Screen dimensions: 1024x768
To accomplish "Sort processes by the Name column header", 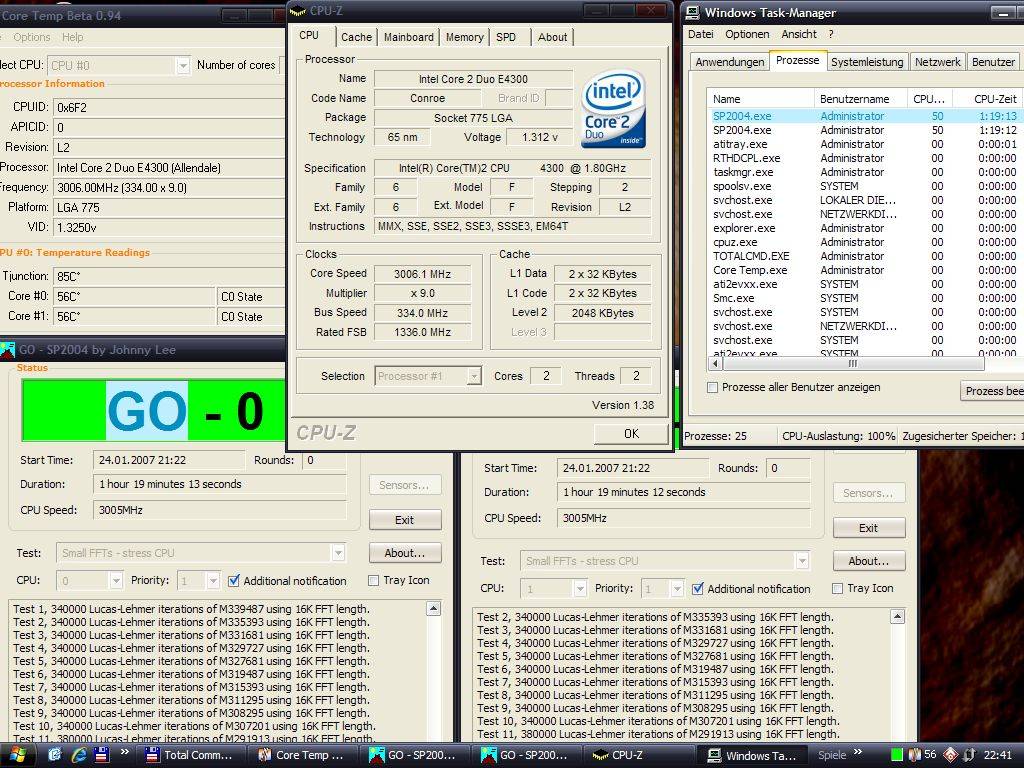I will click(761, 99).
